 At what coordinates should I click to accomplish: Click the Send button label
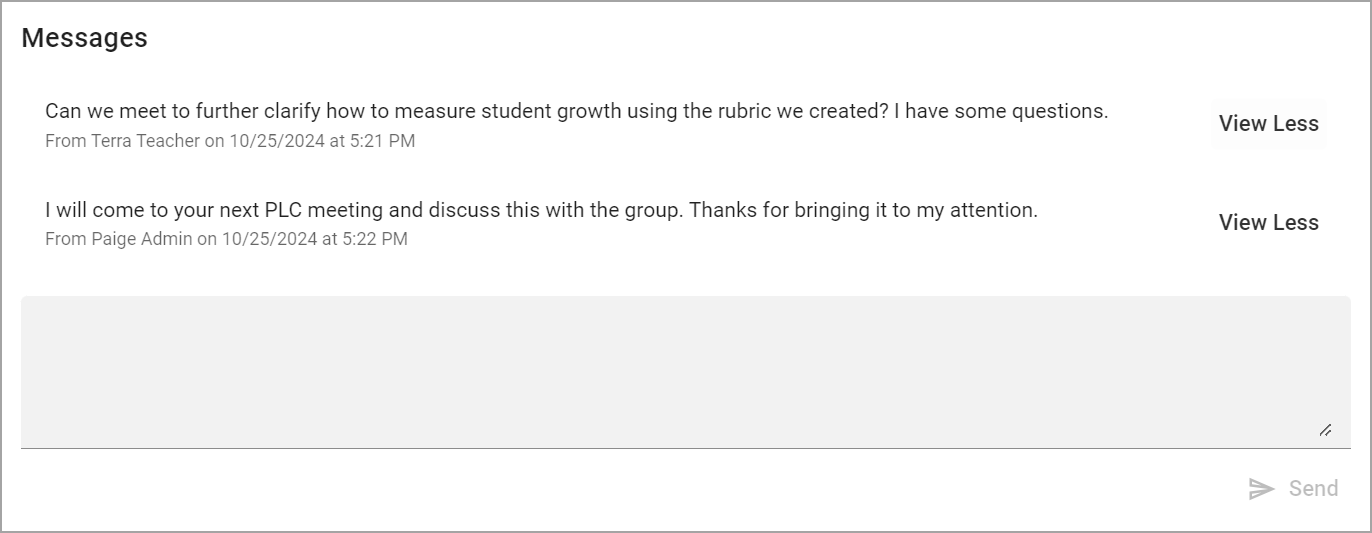click(1313, 489)
